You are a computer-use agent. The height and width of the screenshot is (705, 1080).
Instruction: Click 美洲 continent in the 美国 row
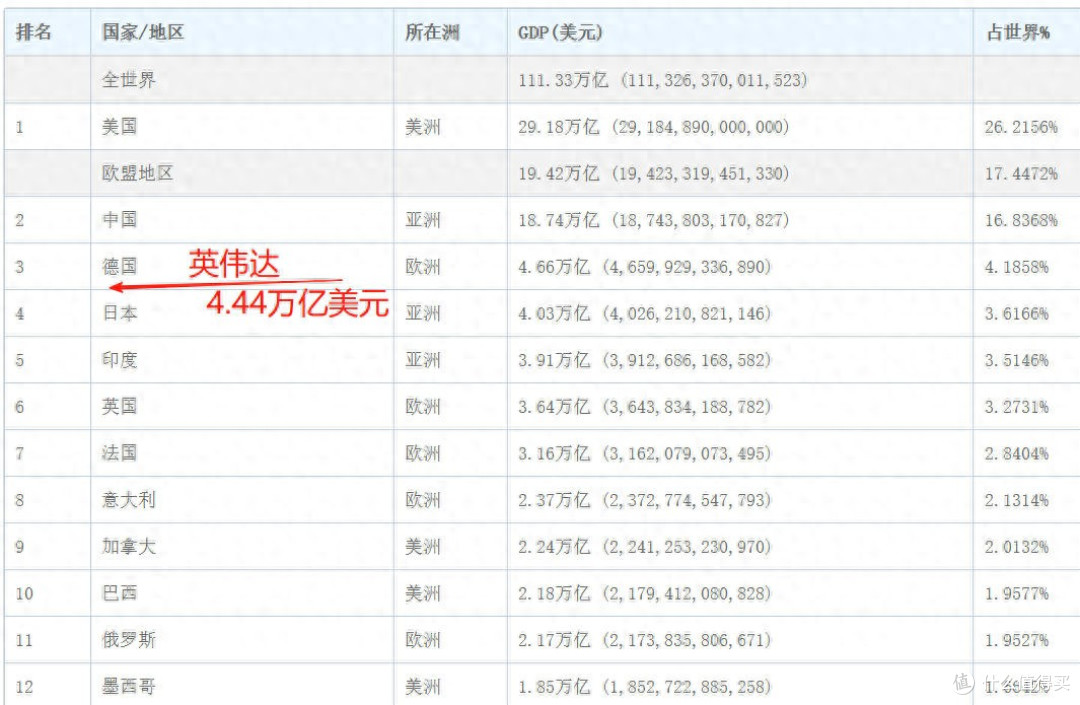coord(422,127)
